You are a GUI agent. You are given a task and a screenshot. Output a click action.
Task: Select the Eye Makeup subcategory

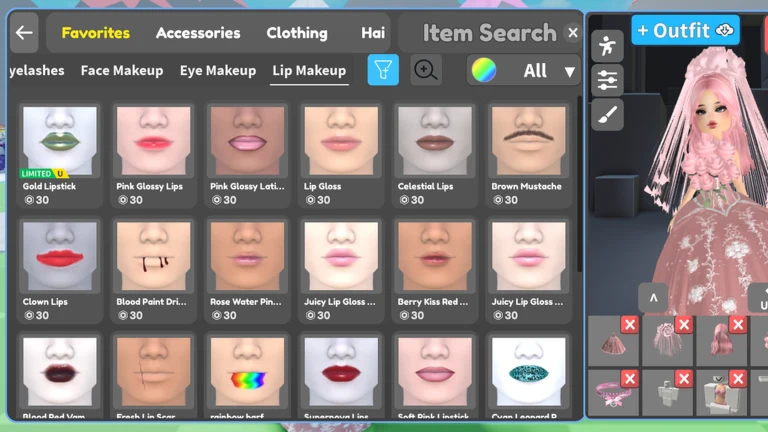point(217,71)
